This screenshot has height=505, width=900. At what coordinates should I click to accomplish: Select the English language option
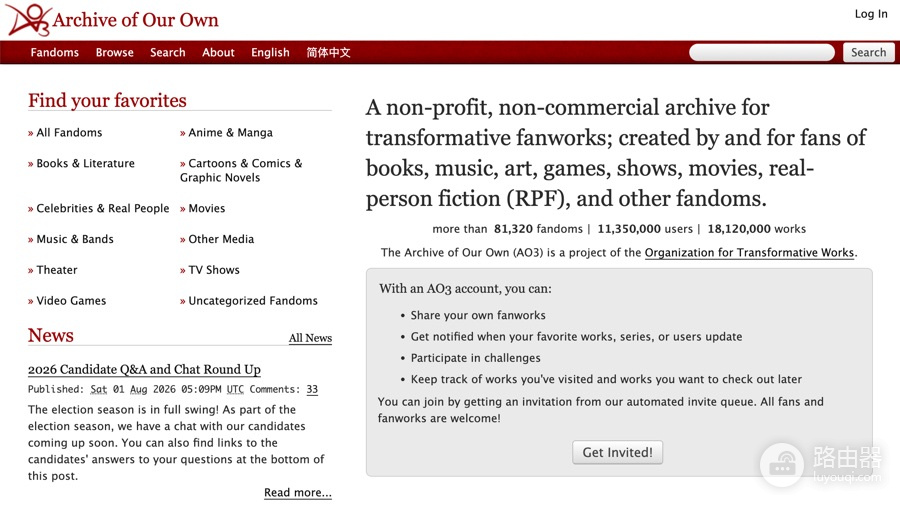coord(270,52)
